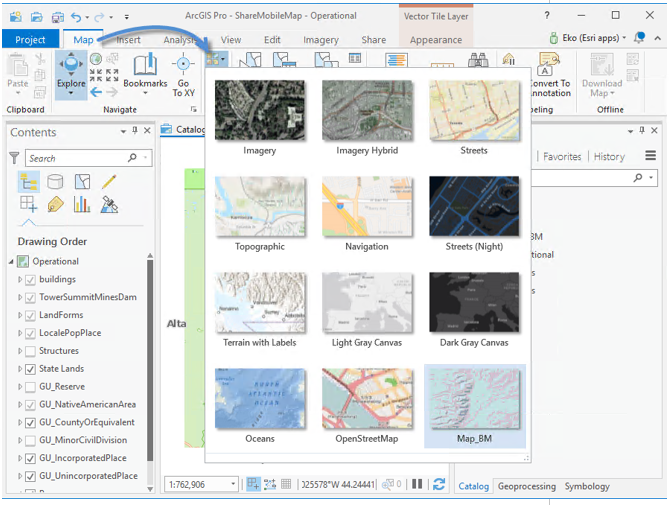Screen dimensions: 671x505
Task: Toggle LandForms layer checkbox
Action: tap(30, 316)
